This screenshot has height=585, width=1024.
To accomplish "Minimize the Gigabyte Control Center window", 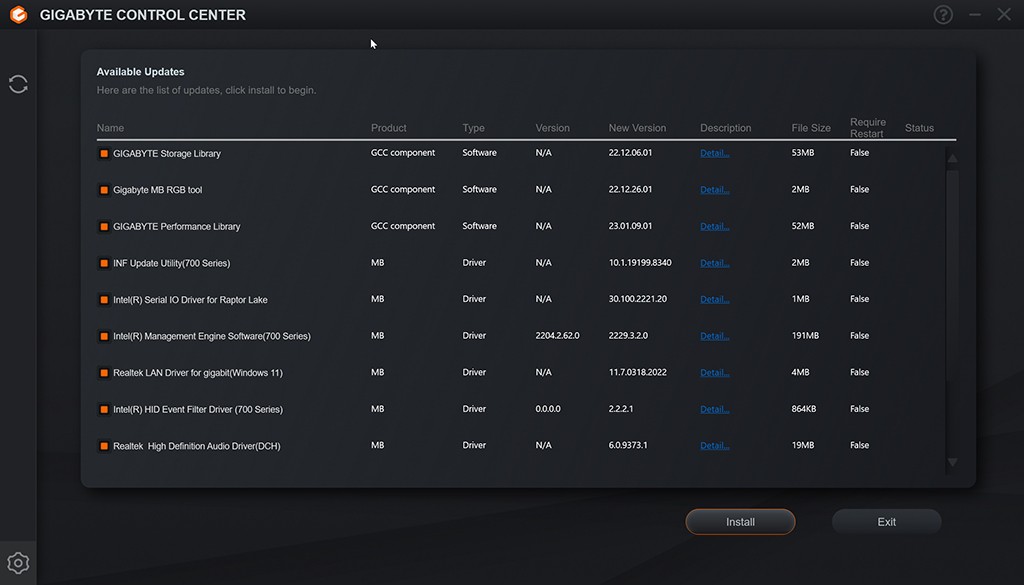I will tap(976, 15).
